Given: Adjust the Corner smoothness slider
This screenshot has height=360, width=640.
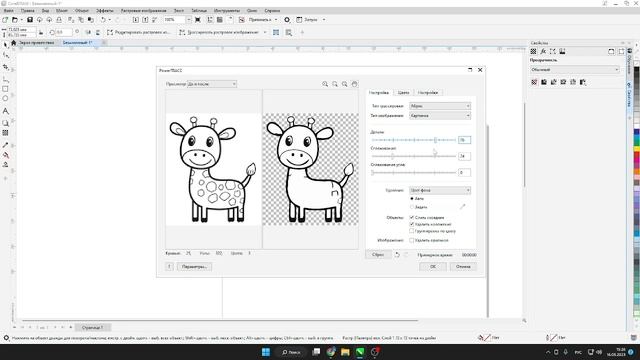Looking at the screenshot, I should pos(414,172).
